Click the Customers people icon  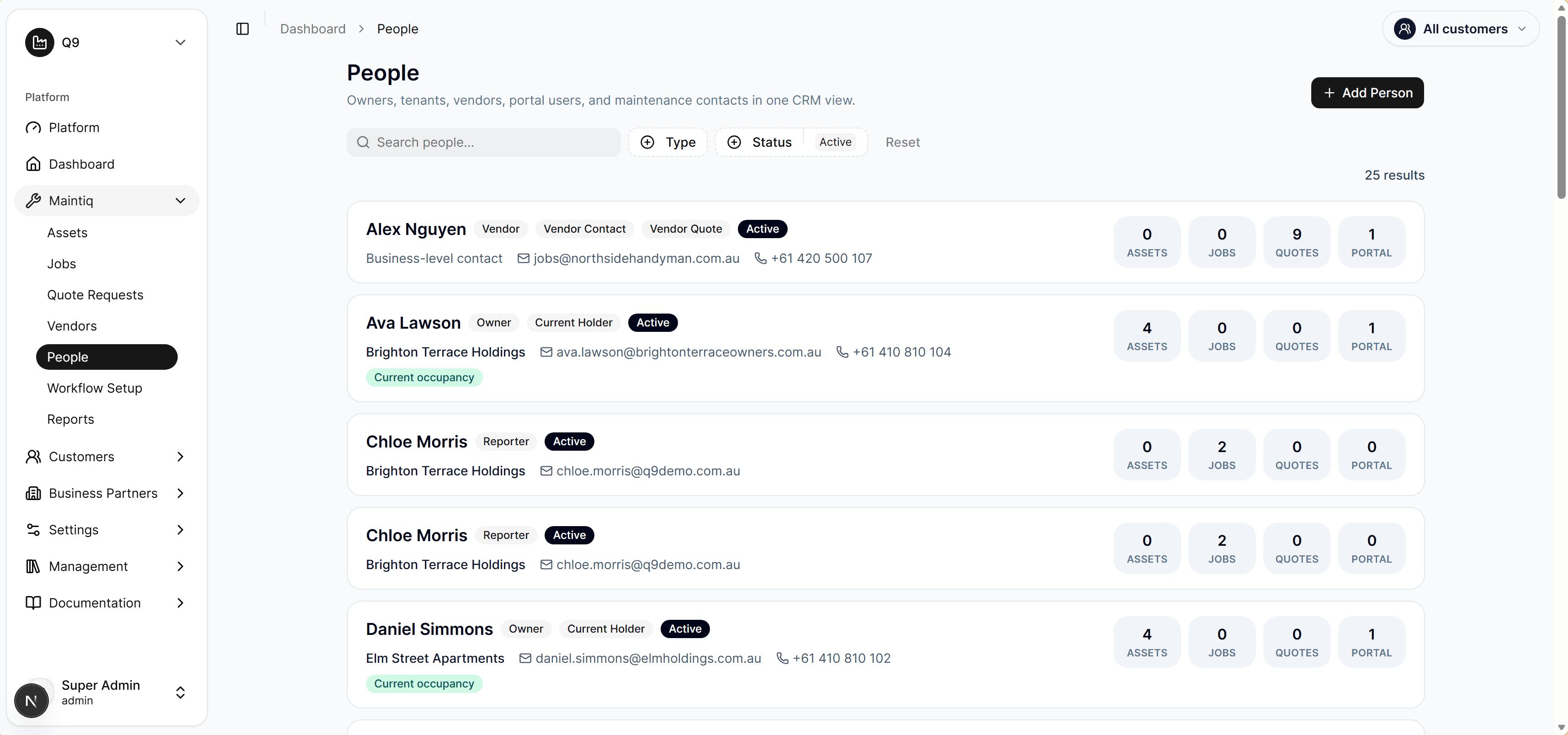click(x=33, y=456)
